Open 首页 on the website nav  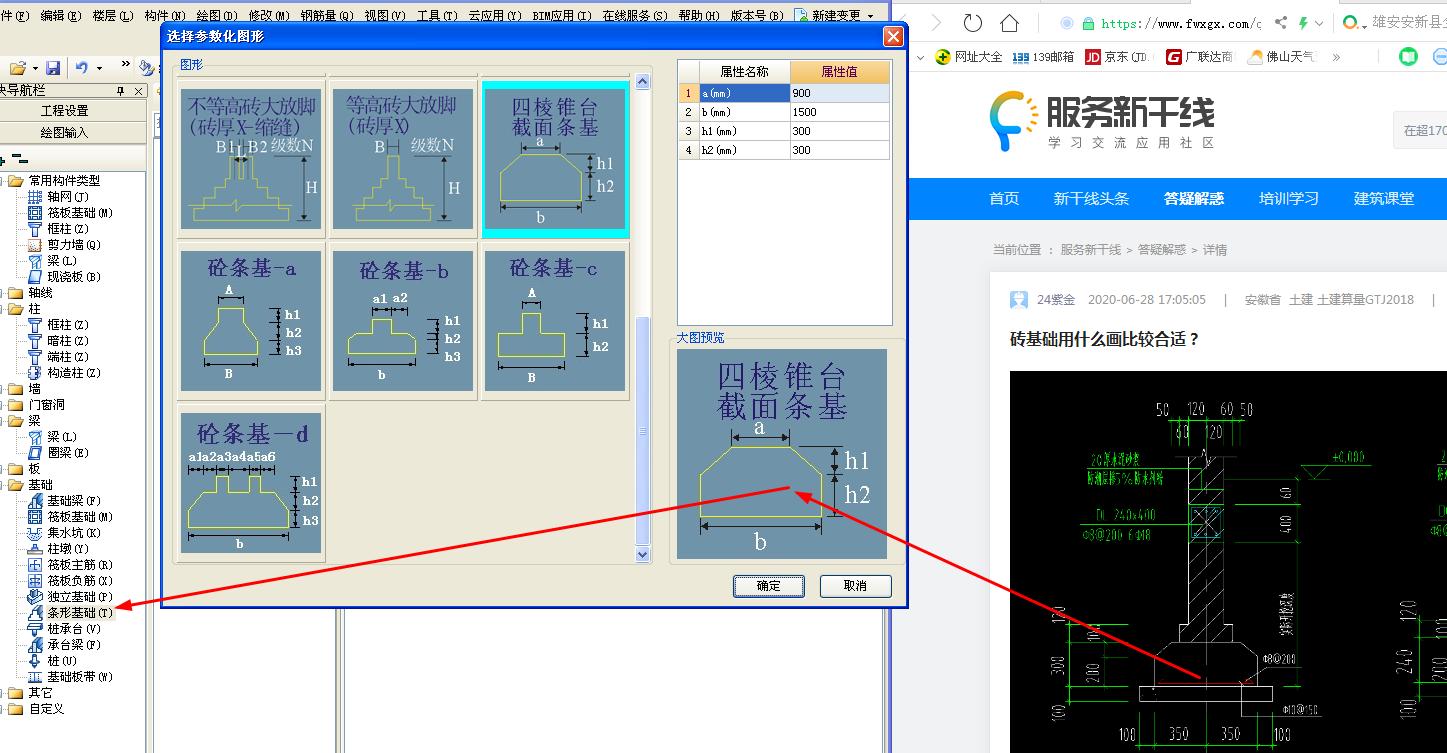[1004, 199]
